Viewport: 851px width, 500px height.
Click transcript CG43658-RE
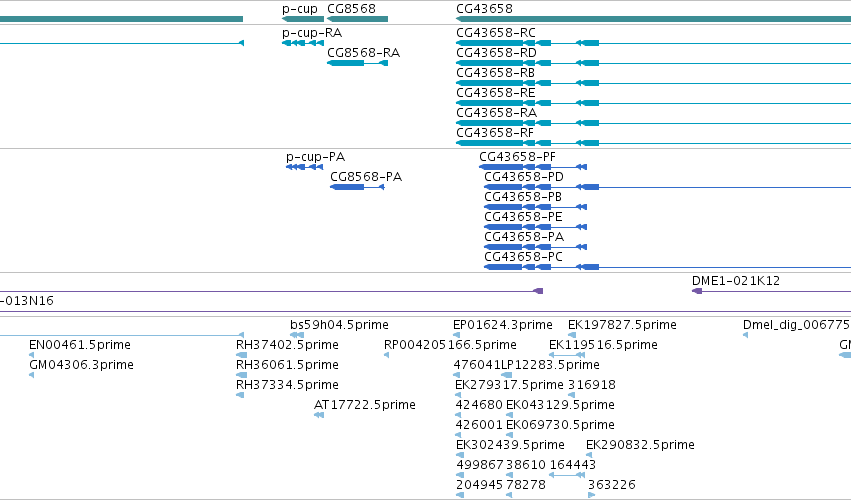[x=496, y=93]
